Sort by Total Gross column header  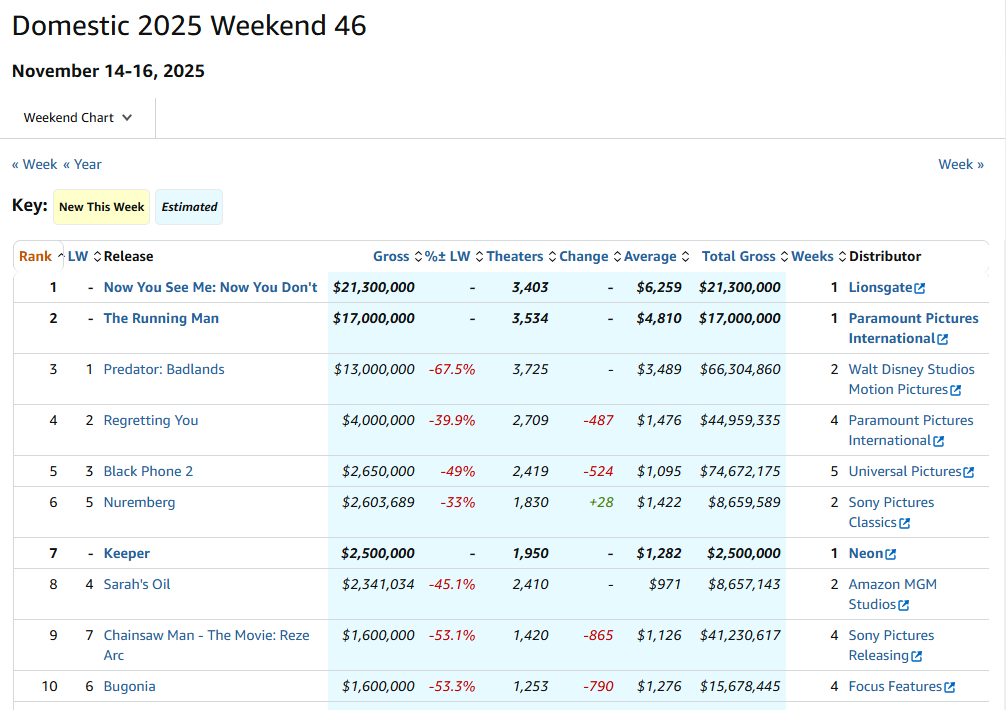[738, 256]
